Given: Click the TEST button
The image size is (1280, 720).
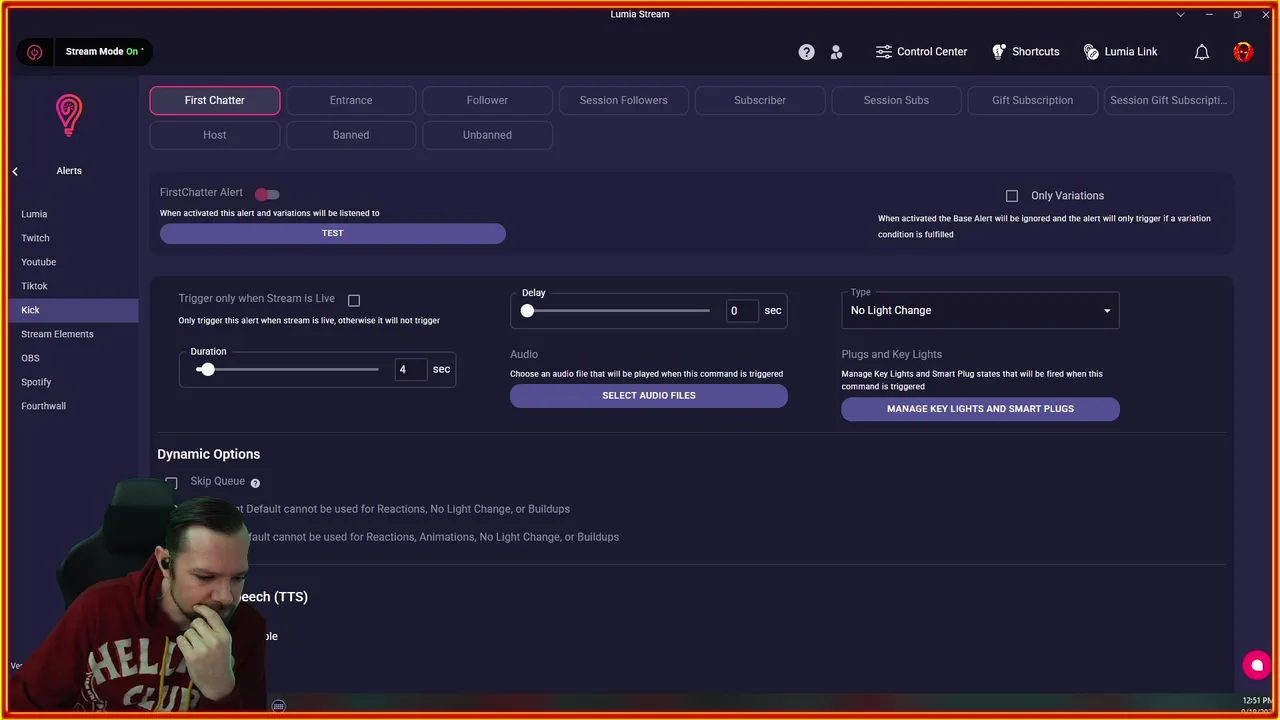Looking at the screenshot, I should point(333,233).
